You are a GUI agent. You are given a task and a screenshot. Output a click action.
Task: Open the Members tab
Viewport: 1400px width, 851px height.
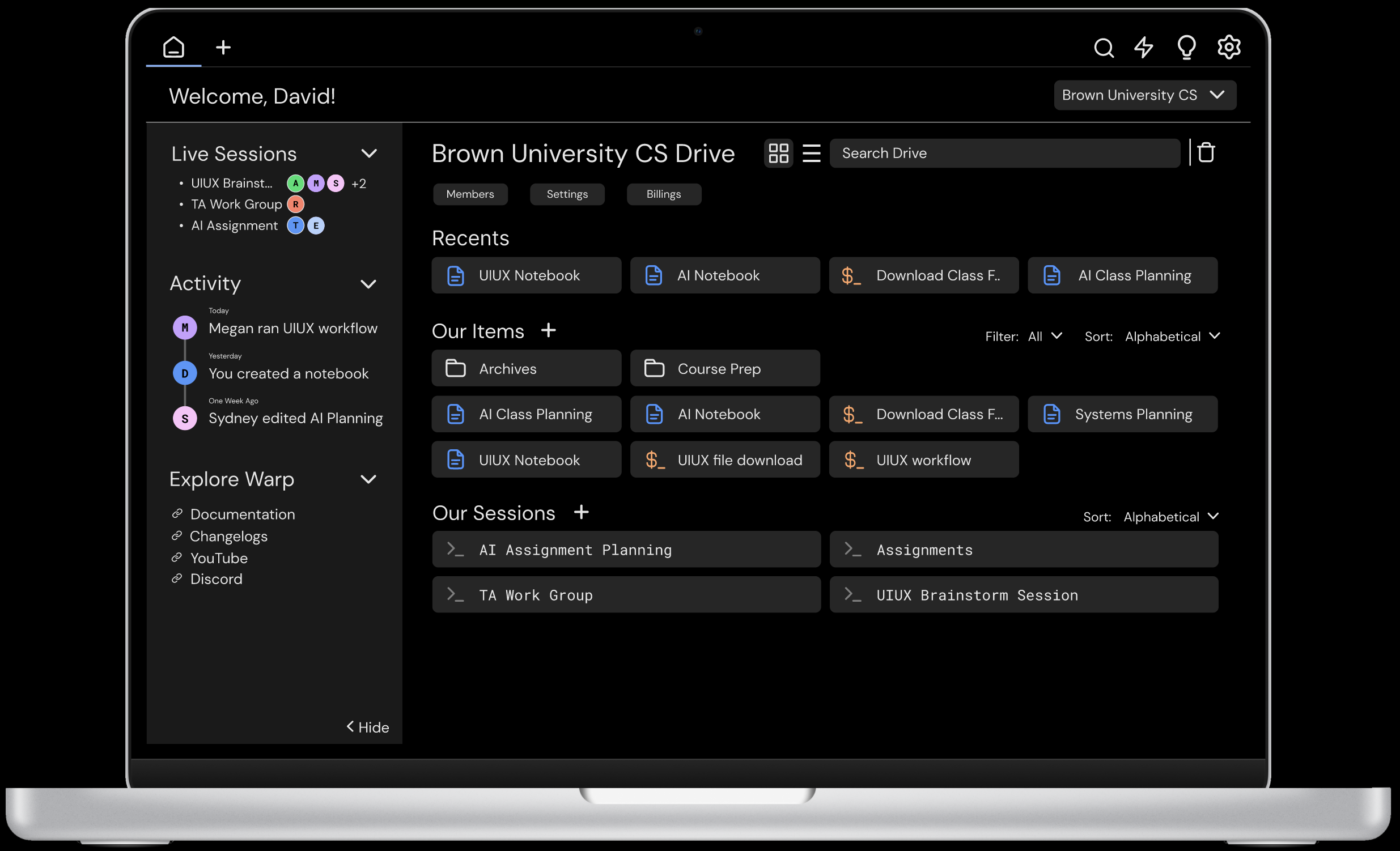click(470, 194)
